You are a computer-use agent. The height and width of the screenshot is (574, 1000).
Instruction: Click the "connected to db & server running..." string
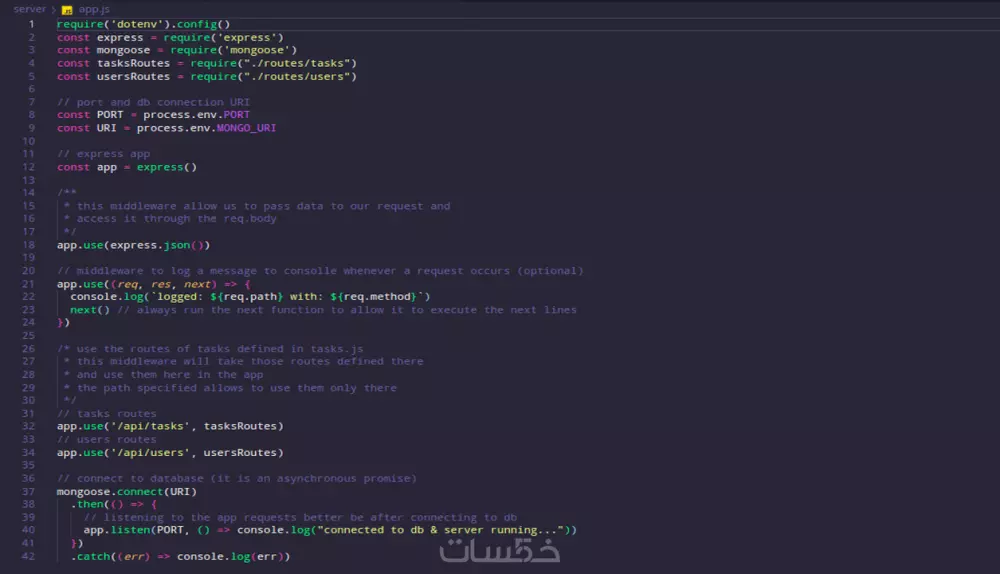click(x=441, y=530)
